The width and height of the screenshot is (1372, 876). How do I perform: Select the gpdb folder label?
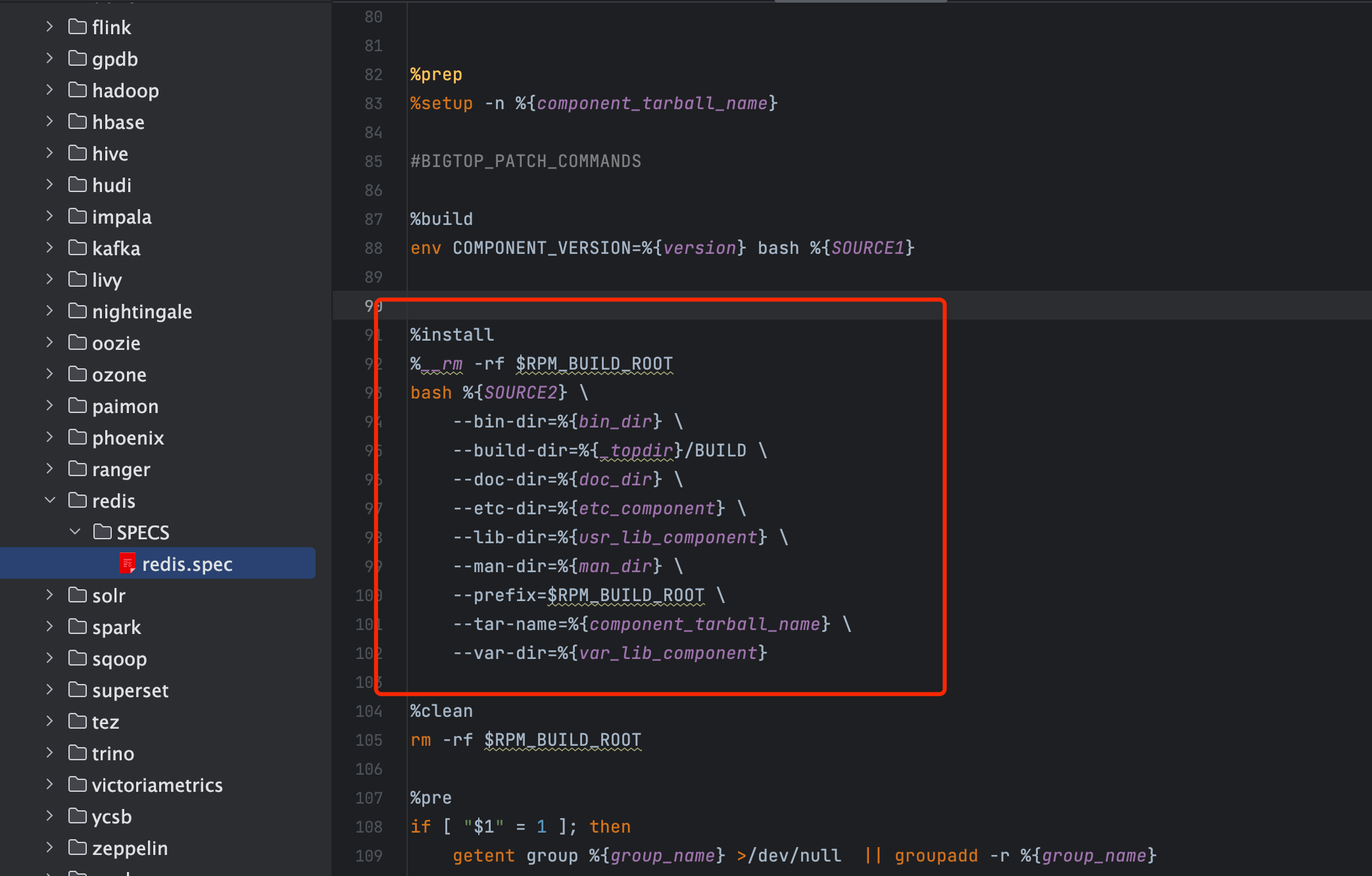tap(115, 59)
